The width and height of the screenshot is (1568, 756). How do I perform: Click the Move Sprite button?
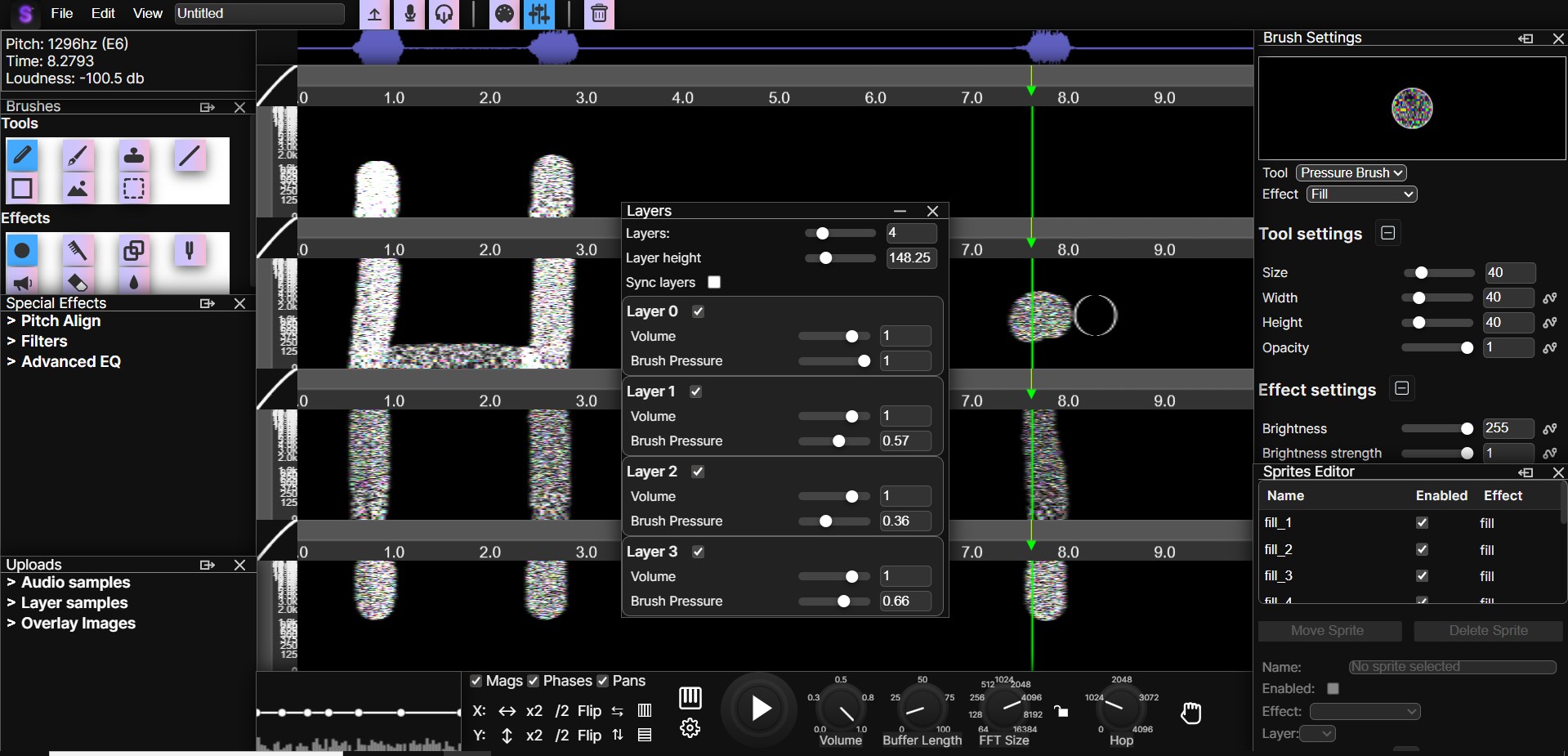click(x=1329, y=631)
